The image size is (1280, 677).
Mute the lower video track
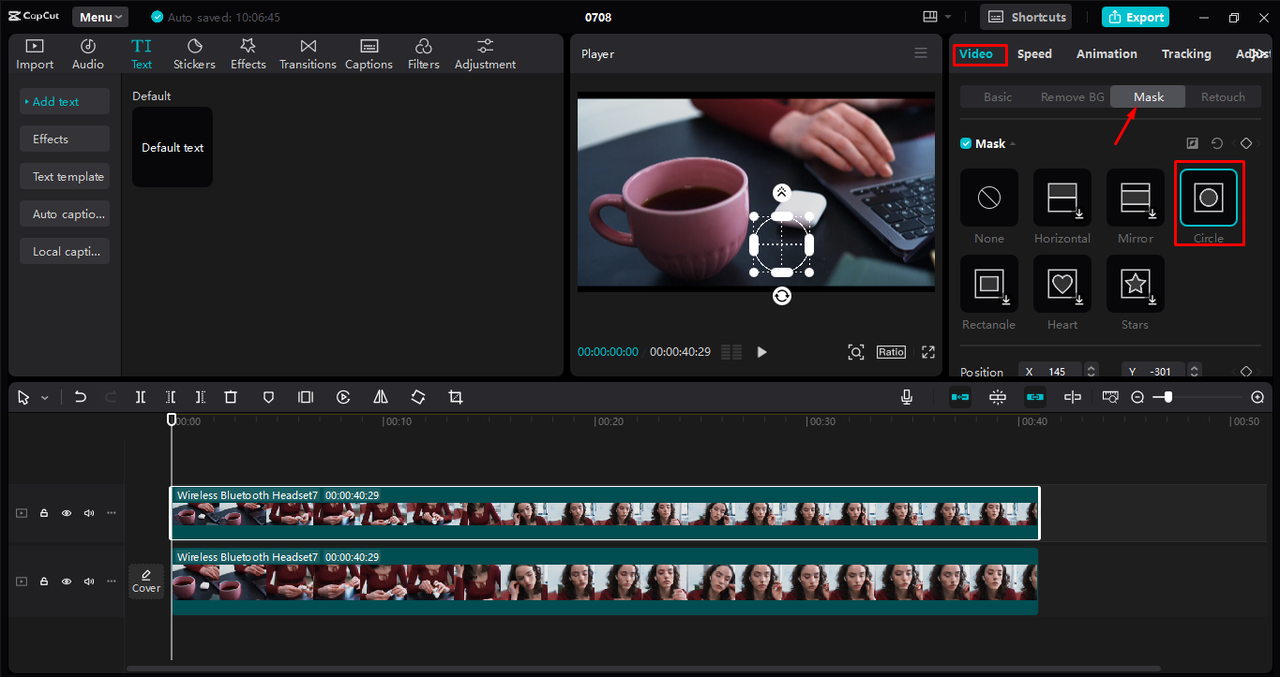(x=89, y=581)
